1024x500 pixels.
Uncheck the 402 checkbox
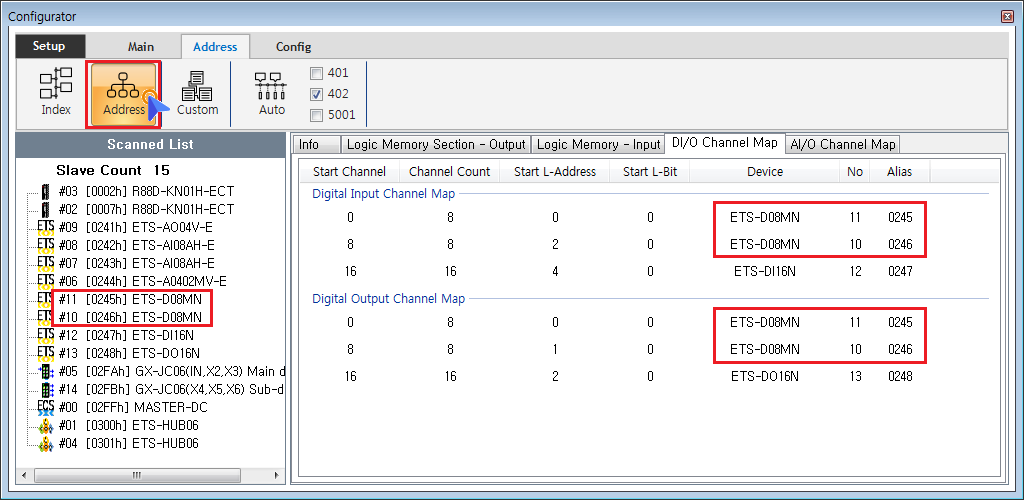(x=316, y=94)
